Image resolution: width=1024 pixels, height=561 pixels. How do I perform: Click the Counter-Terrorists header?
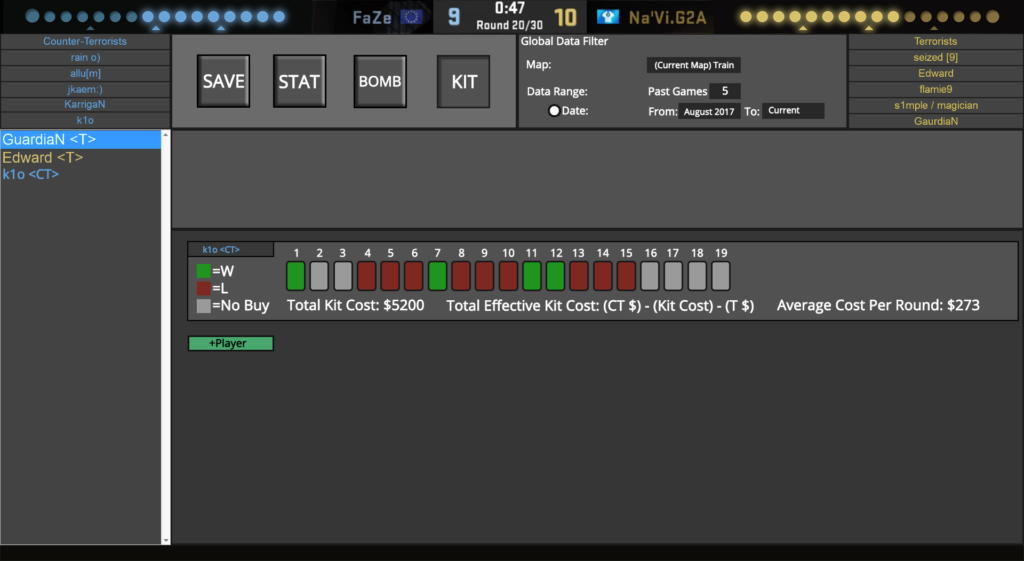[85, 41]
